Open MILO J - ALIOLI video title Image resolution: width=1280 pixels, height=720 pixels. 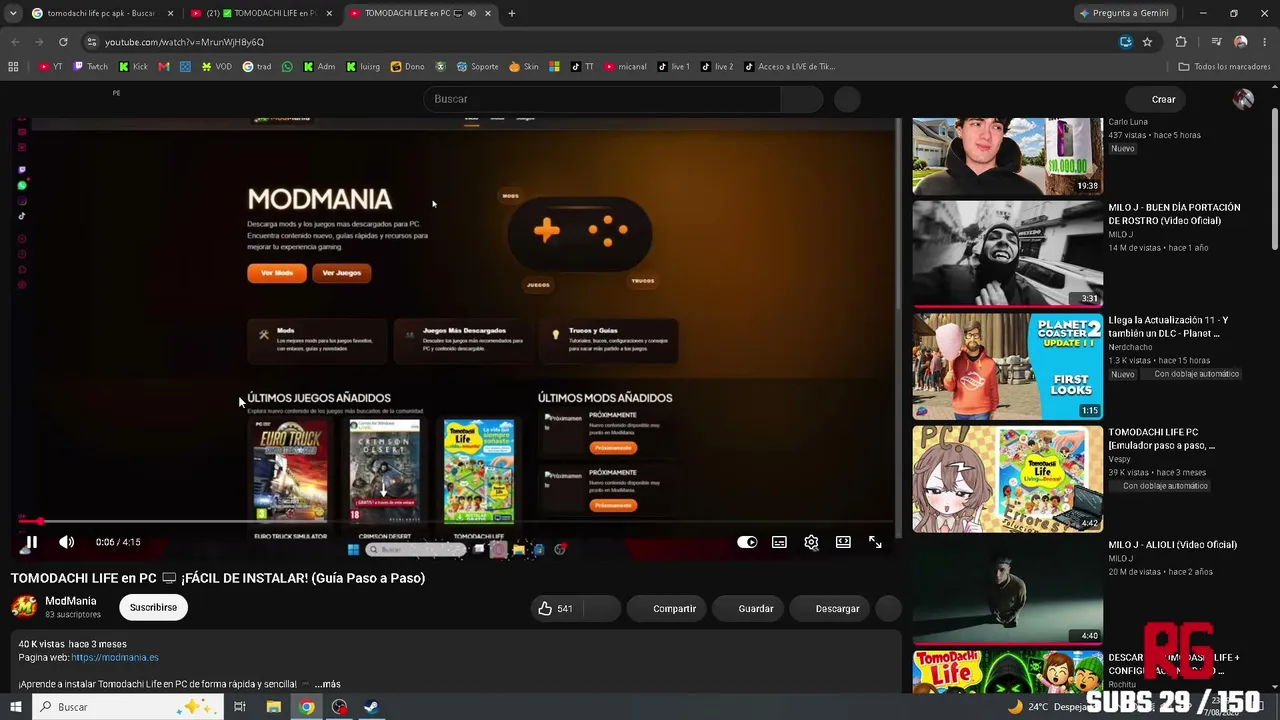click(1172, 545)
